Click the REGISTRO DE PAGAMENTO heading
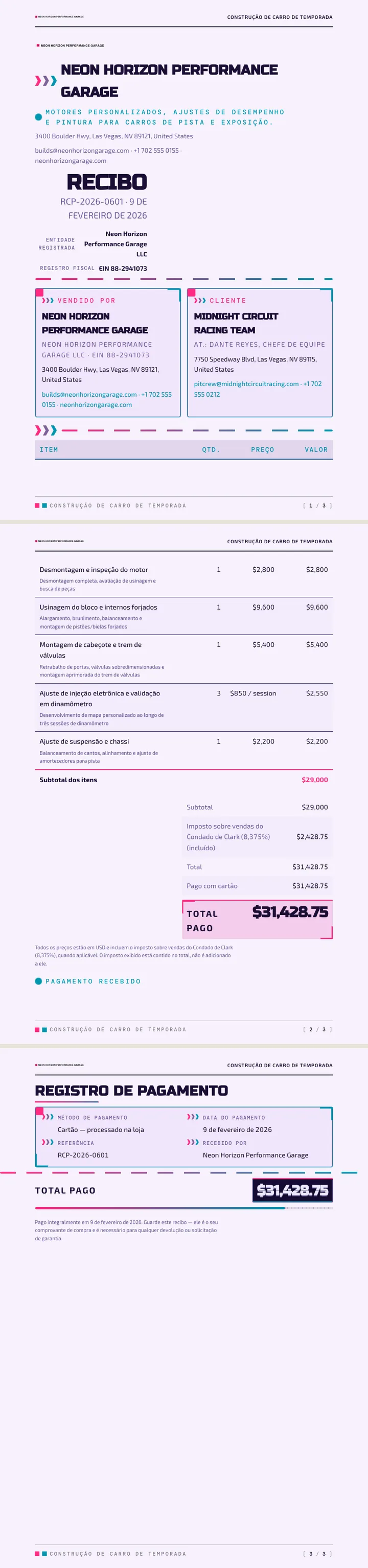Image resolution: width=368 pixels, height=1568 pixels. coord(131,1091)
